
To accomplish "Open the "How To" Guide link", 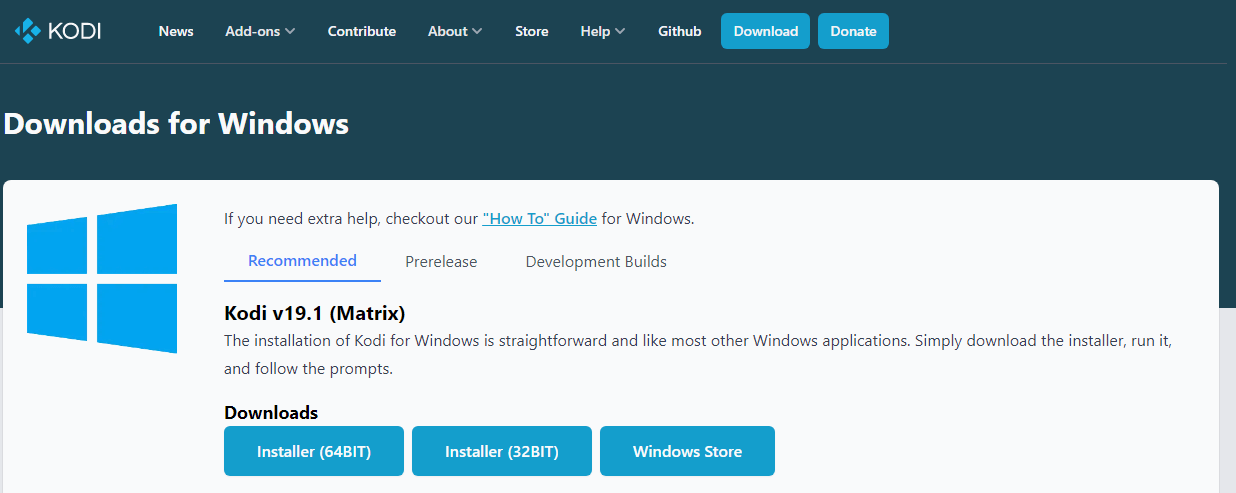I will 540,218.
